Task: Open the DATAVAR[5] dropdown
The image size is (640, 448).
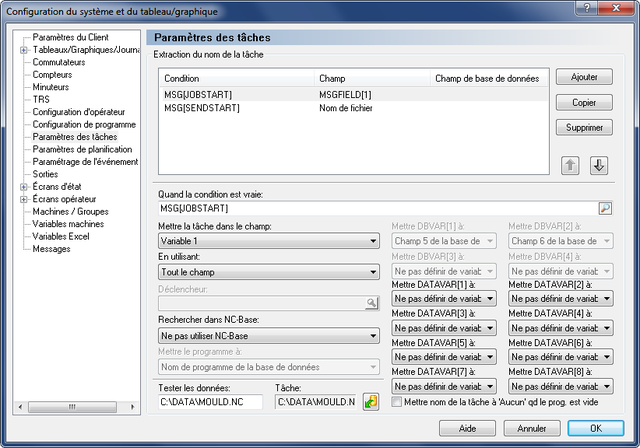Action: (444, 357)
